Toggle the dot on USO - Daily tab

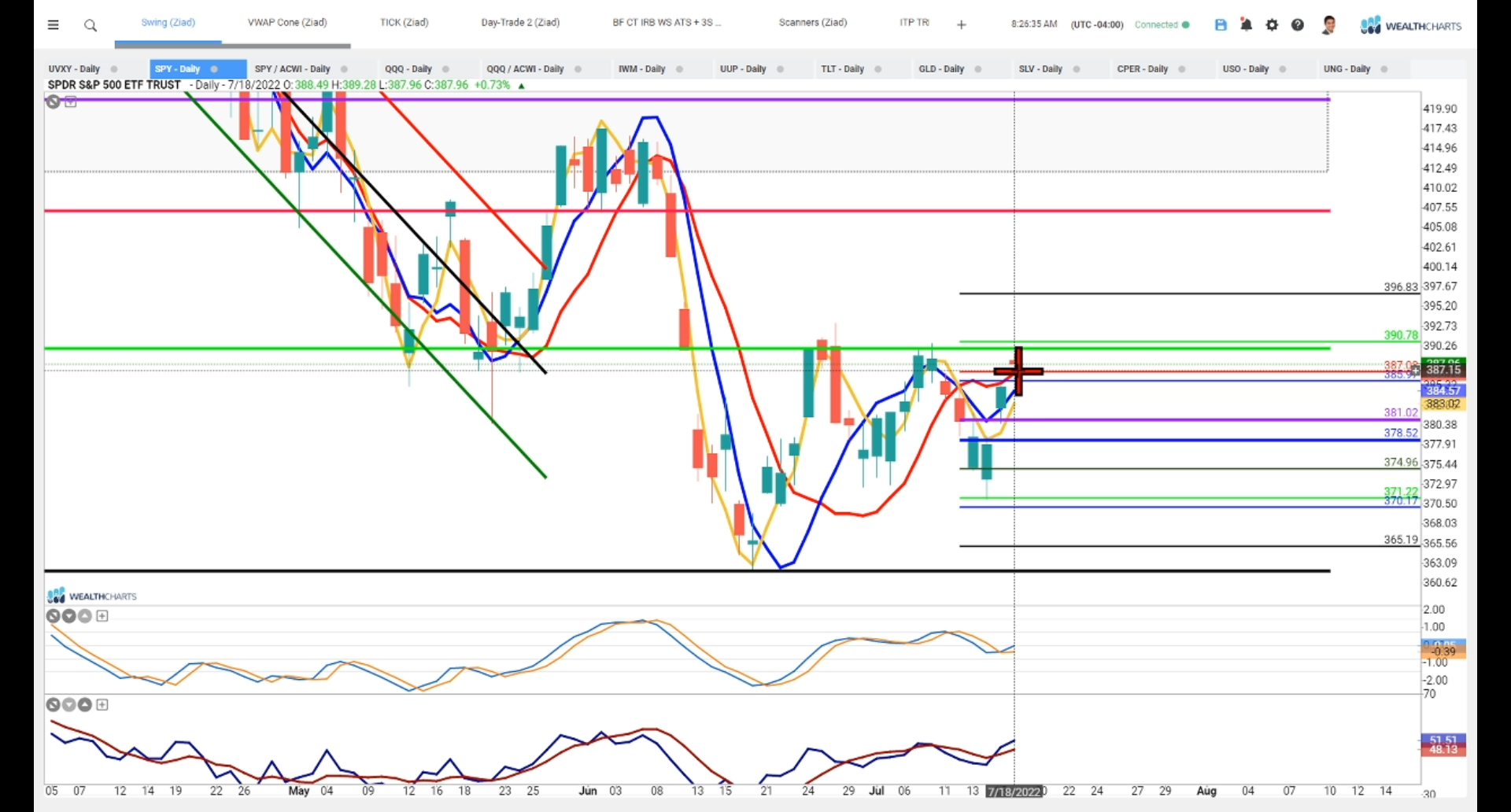tap(1282, 69)
